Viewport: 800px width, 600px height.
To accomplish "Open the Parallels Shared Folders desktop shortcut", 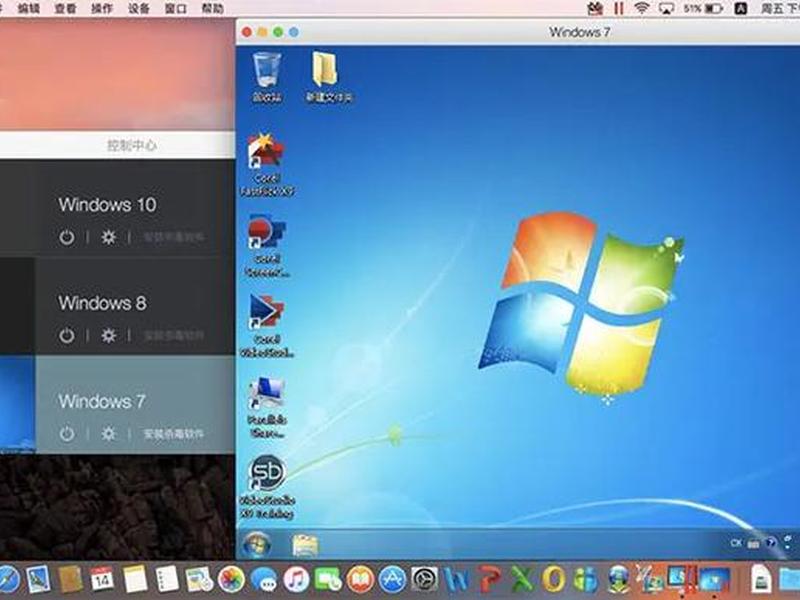I will 267,408.
